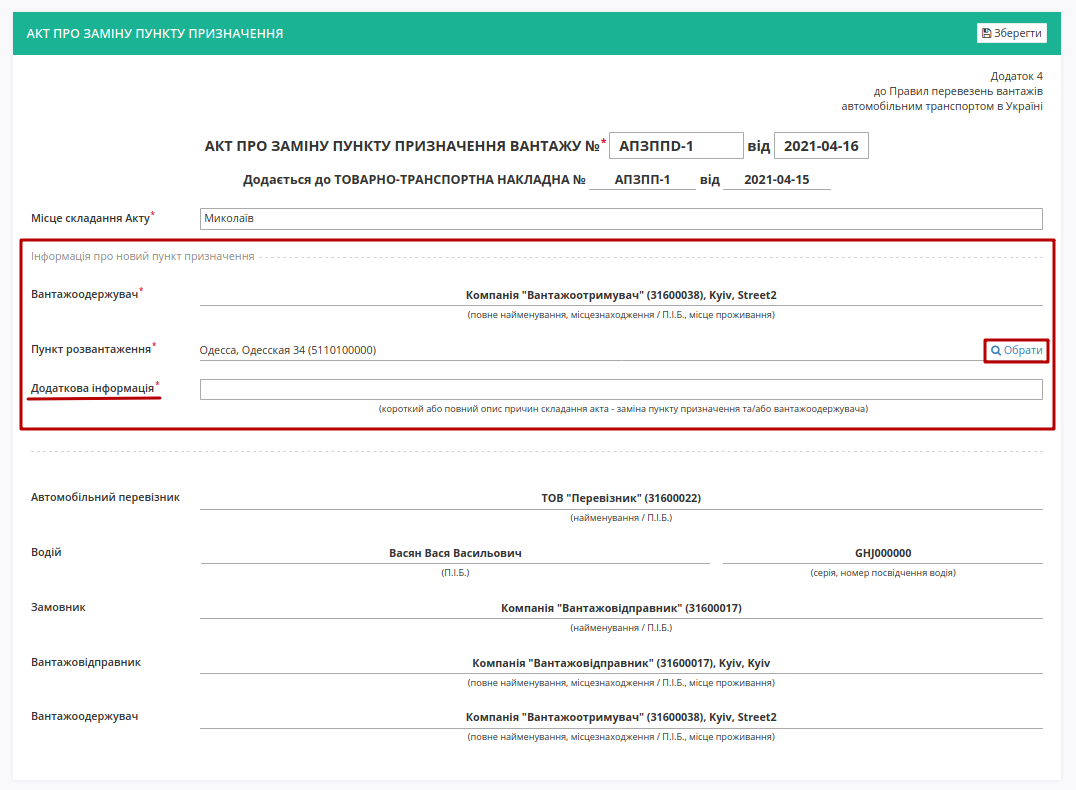This screenshot has width=1076, height=790.
Task: Click the driver name Васян Вася Васильович
Action: coord(455,553)
